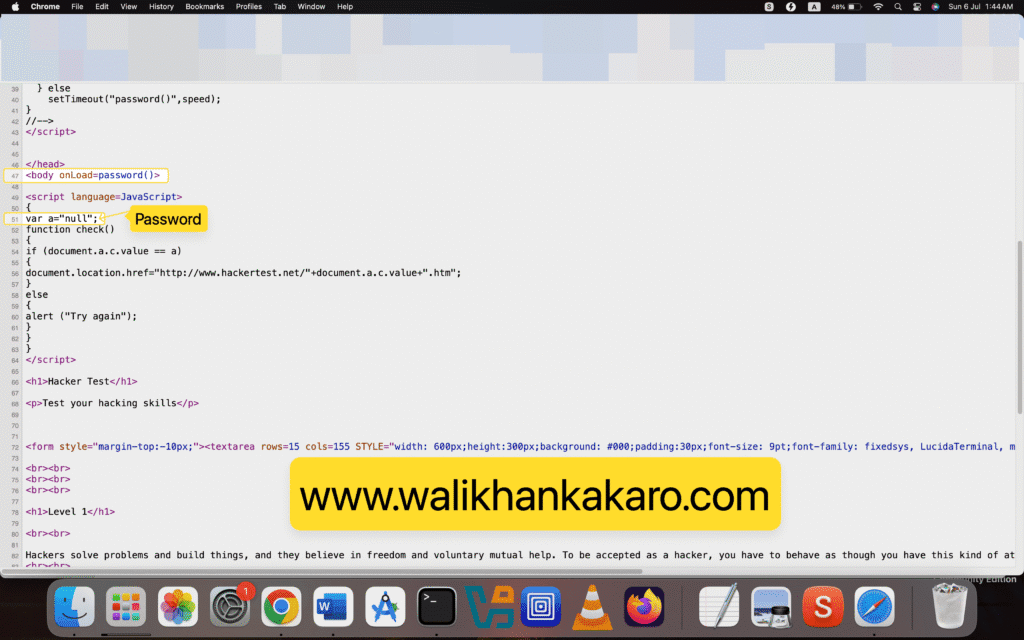The height and width of the screenshot is (640, 1024).
Task: Open the Terminal app in Dock
Action: (436, 607)
